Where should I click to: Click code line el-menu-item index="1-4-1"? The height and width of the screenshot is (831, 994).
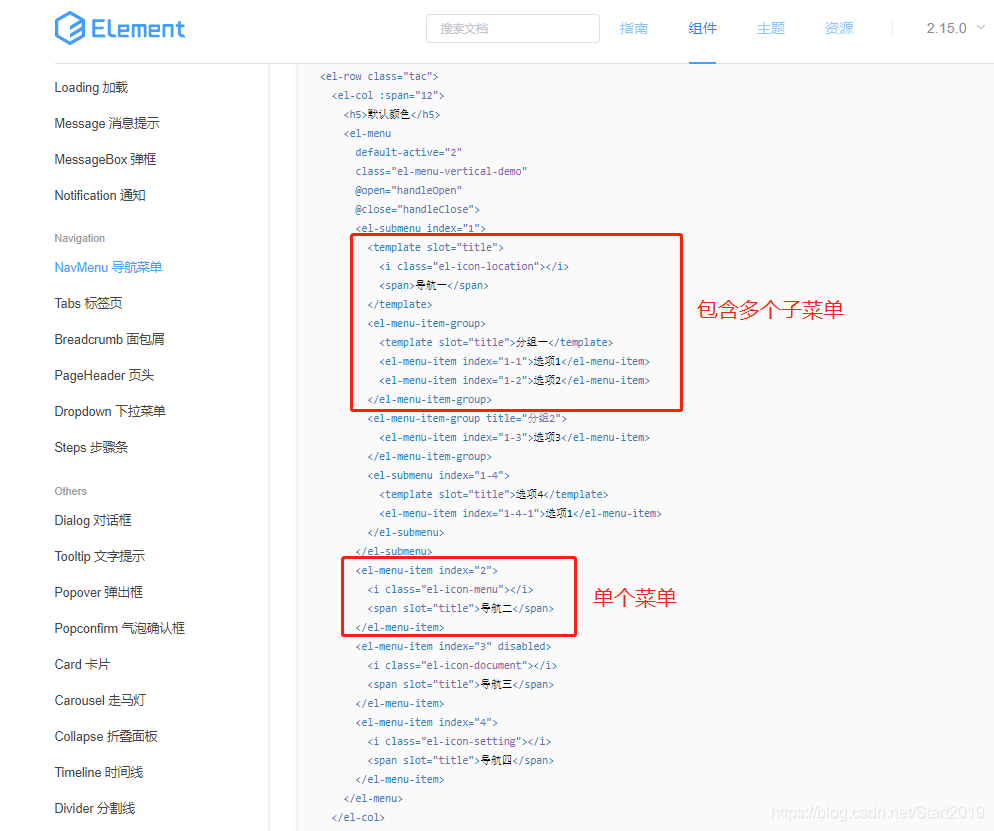(520, 513)
